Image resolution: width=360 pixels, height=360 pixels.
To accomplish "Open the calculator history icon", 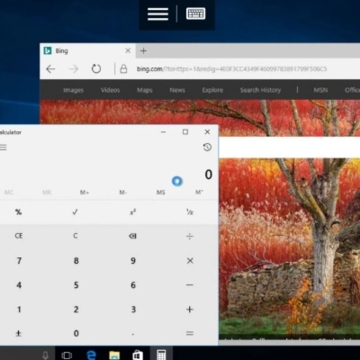I will tap(207, 147).
